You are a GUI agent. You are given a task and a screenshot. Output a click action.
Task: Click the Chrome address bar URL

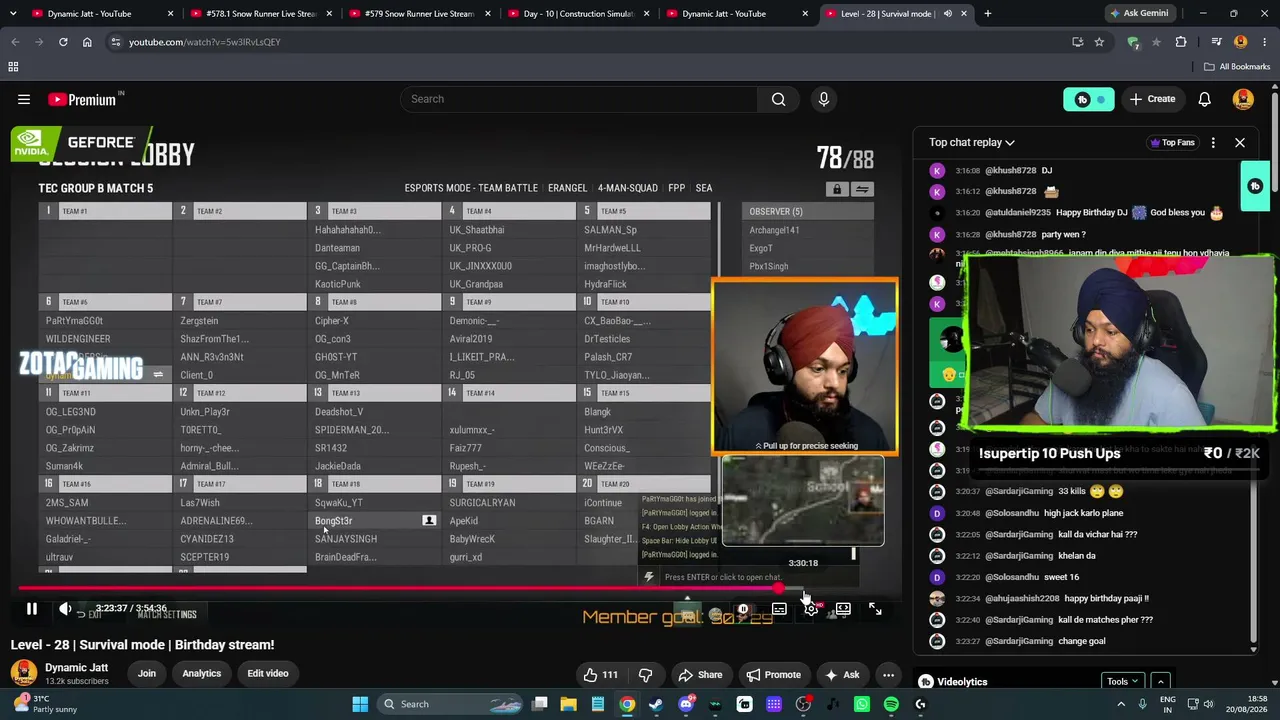[x=205, y=42]
